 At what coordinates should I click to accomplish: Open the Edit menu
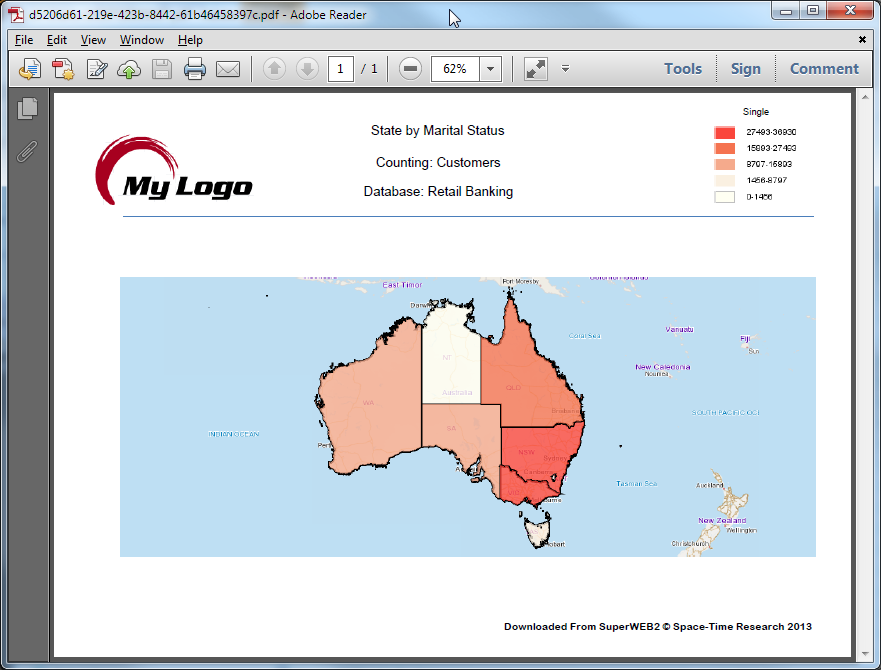pyautogui.click(x=57, y=40)
